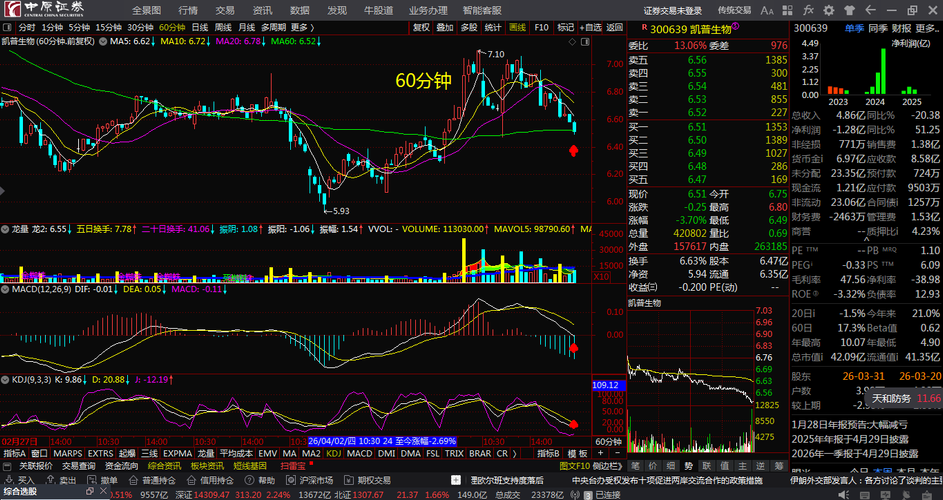Viewport: 943px width, 500px height.
Task: Toggle the 画线 drawing tool button
Action: (517, 27)
